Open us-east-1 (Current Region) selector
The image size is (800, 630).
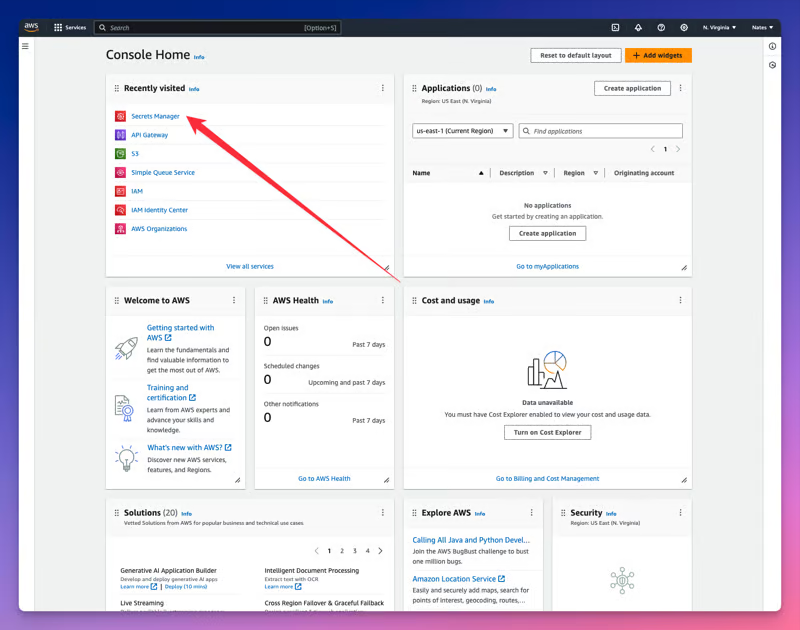(462, 131)
